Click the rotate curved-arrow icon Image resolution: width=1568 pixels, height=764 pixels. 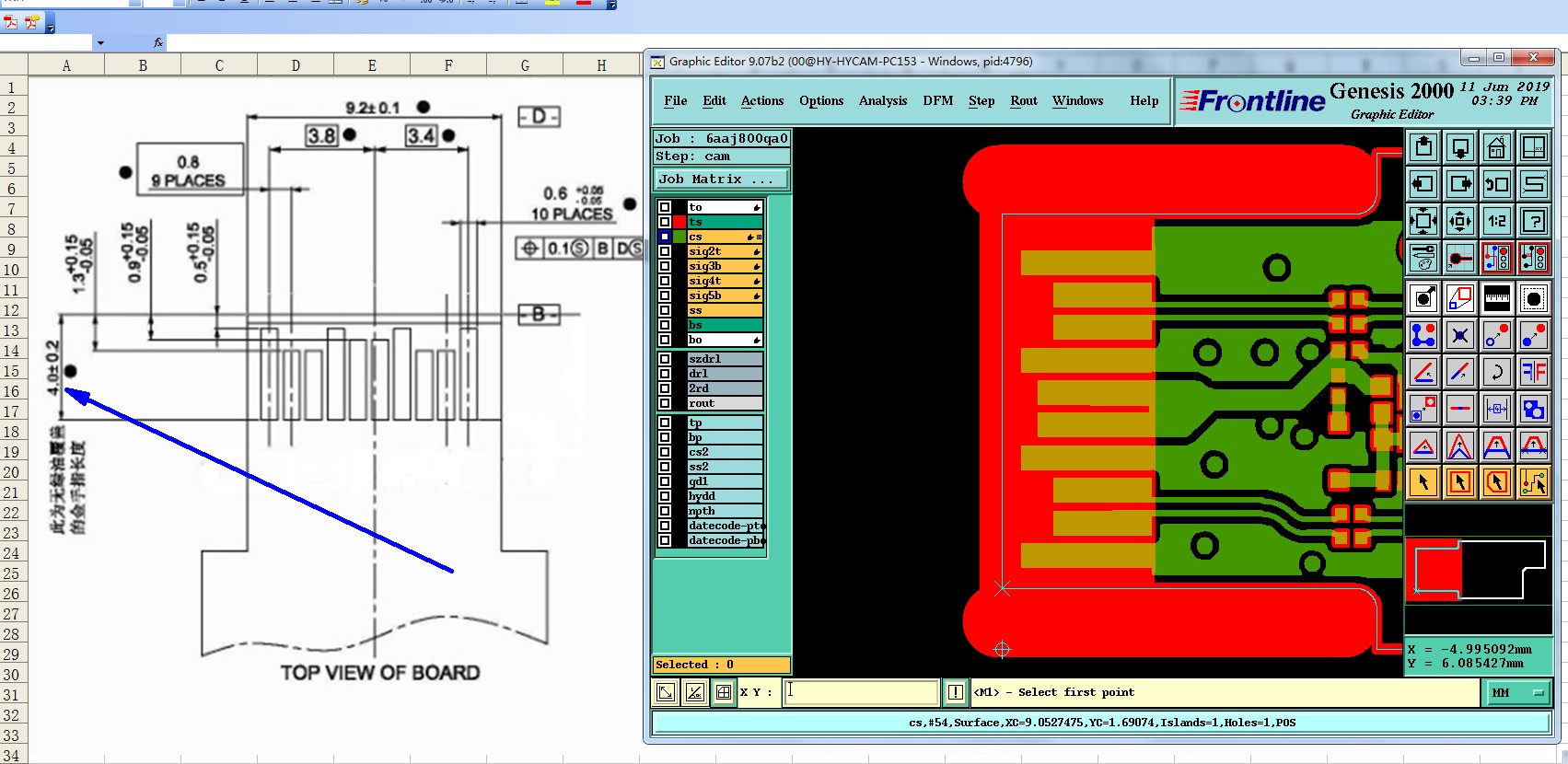[x=1496, y=372]
